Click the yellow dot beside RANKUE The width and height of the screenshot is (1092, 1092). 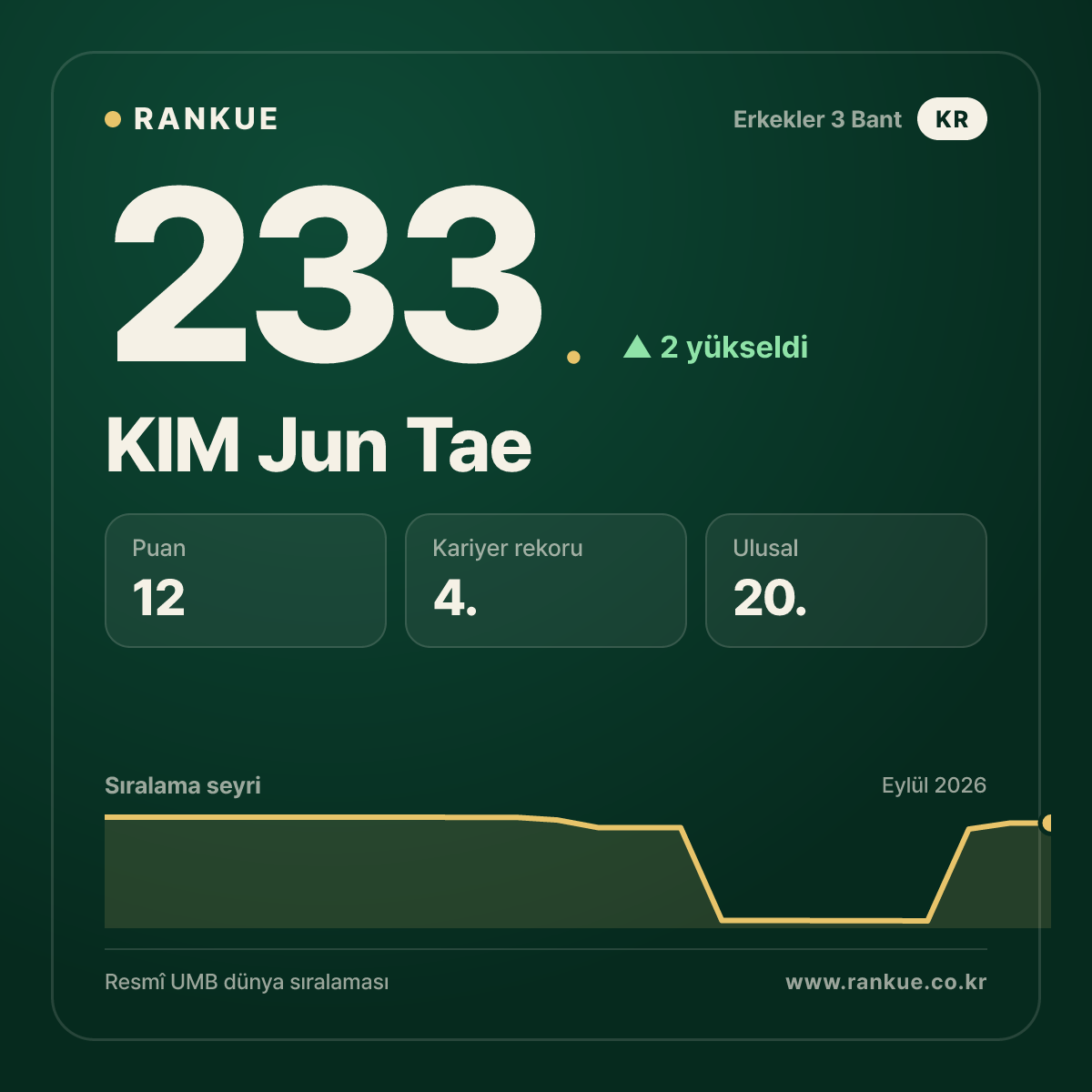[113, 119]
